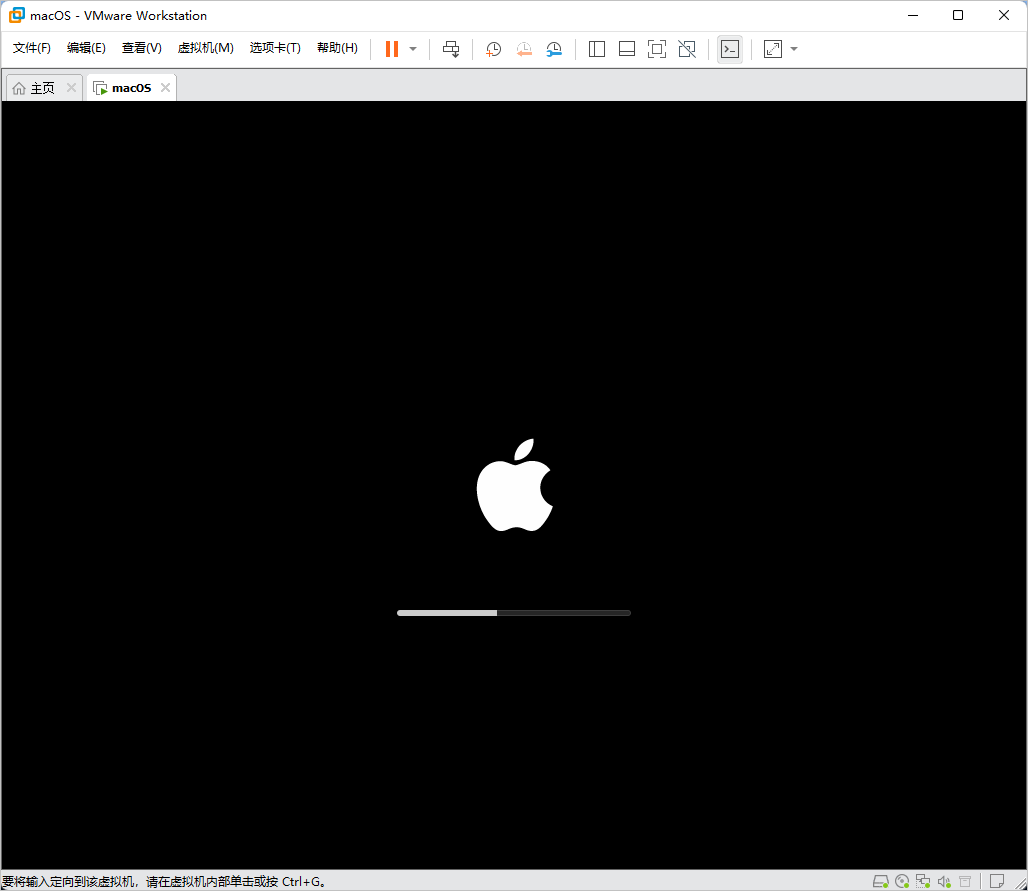Click the Apple logo in the VM
1028x891 pixels.
[x=515, y=485]
